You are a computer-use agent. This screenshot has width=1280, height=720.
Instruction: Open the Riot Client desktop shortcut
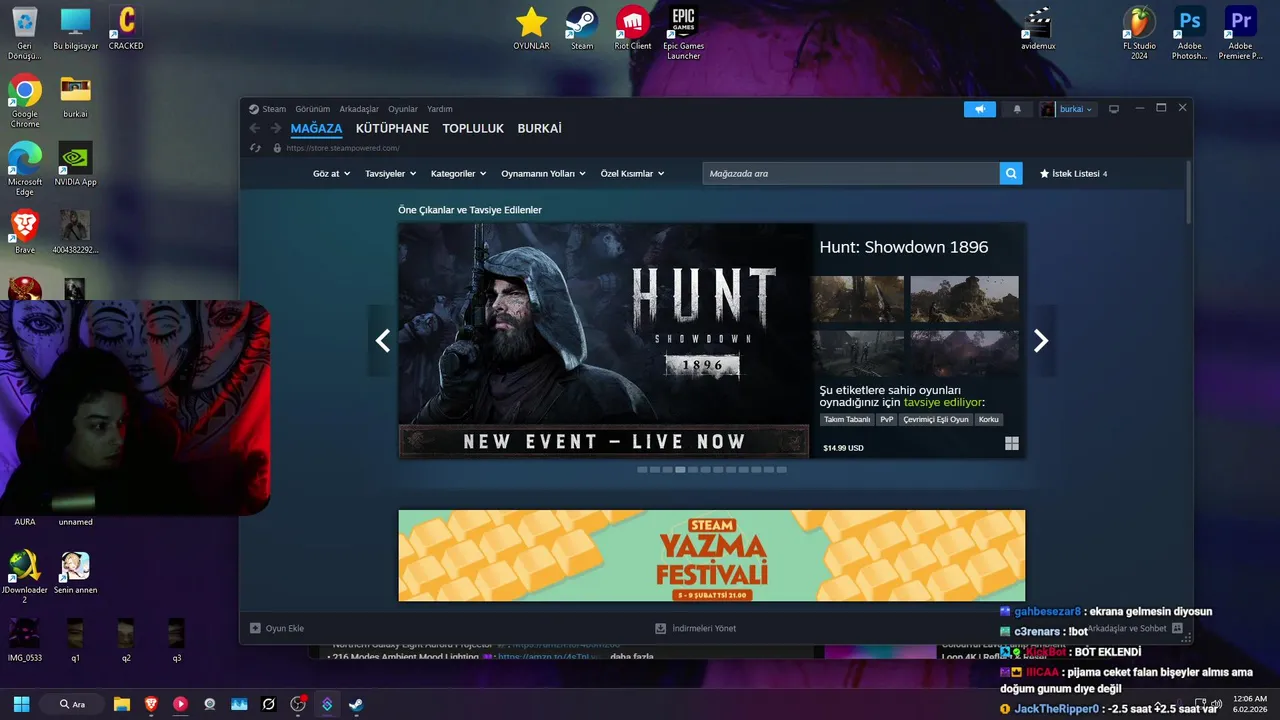(633, 28)
